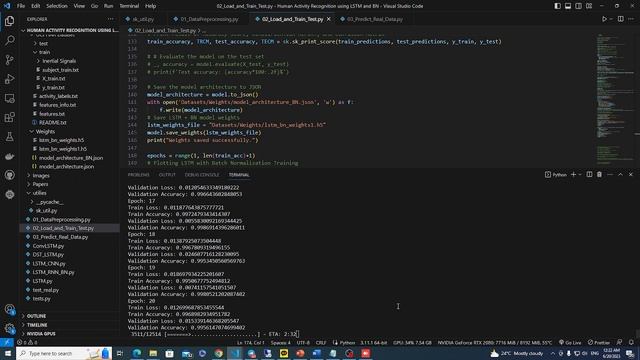The width and height of the screenshot is (640, 360).
Task: Switch to the sk_util.py editor tab
Action: pos(142,19)
